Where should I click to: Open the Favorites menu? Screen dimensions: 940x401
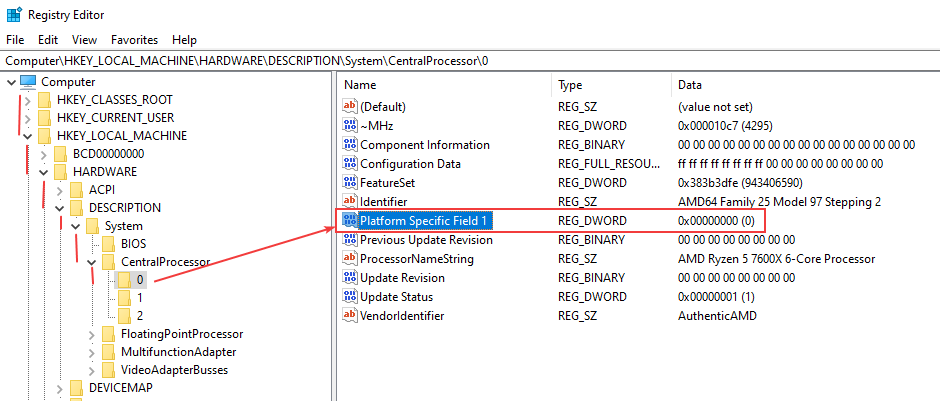tap(134, 40)
